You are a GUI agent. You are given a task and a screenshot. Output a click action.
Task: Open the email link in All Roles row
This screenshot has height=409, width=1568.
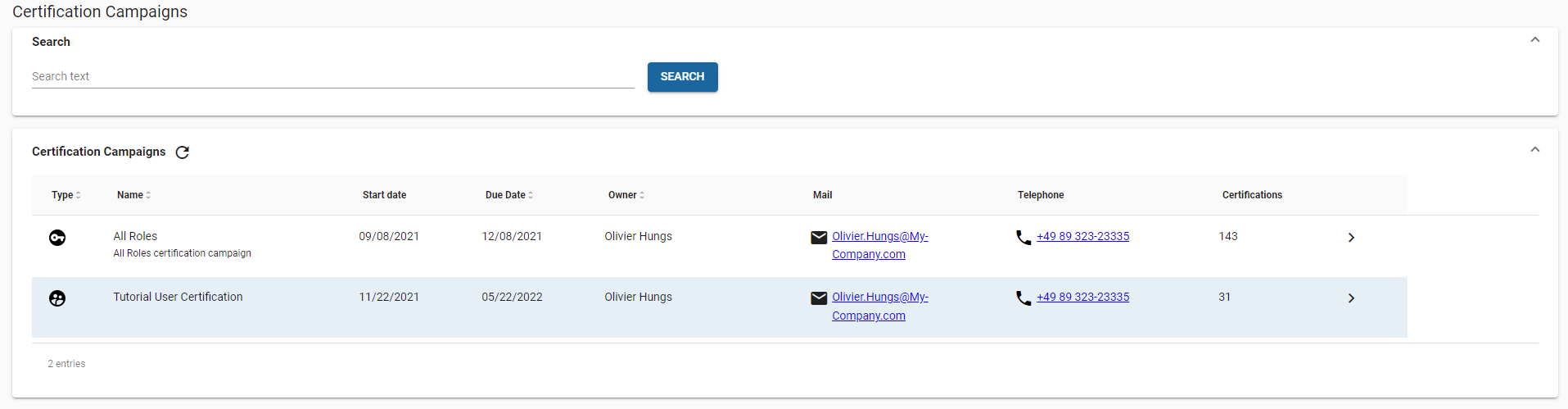pos(879,237)
